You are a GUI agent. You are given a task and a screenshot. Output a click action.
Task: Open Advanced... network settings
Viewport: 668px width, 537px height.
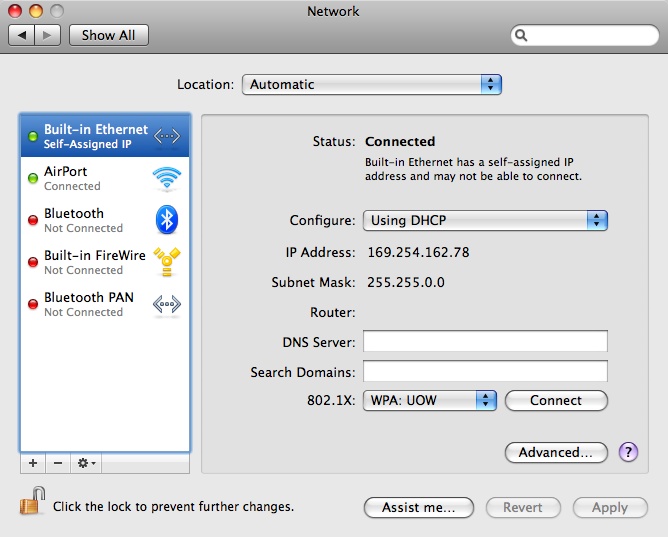tap(556, 452)
